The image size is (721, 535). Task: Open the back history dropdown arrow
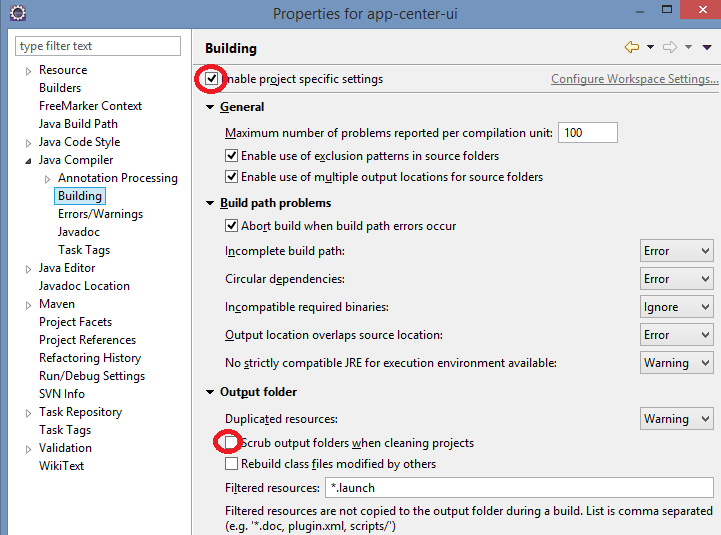pyautogui.click(x=650, y=47)
